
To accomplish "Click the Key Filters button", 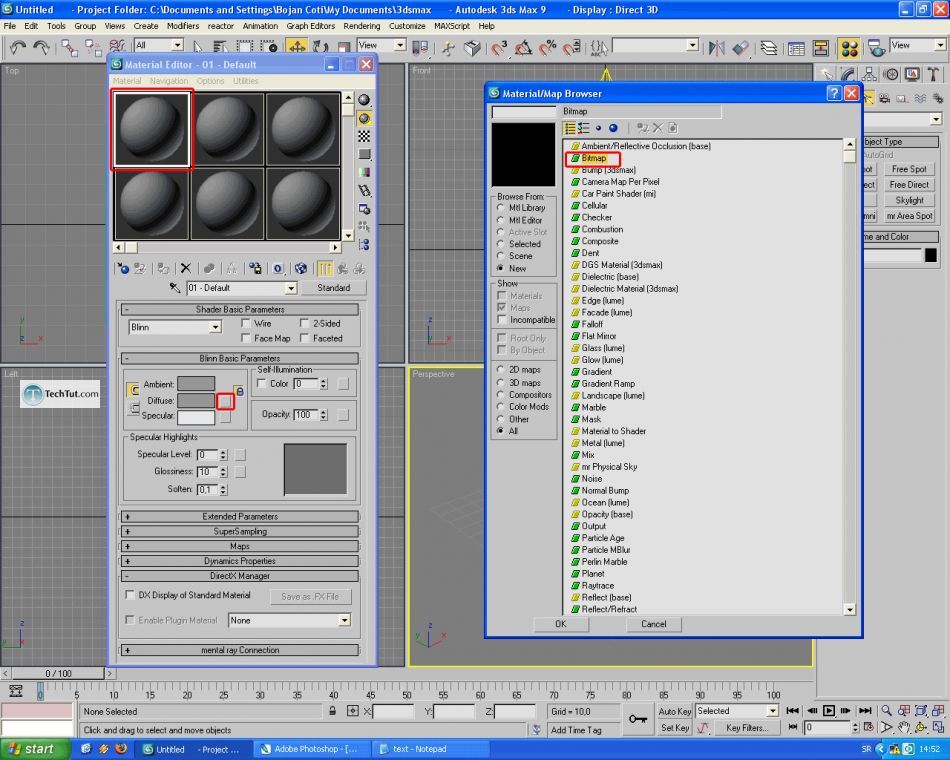I will (747, 728).
